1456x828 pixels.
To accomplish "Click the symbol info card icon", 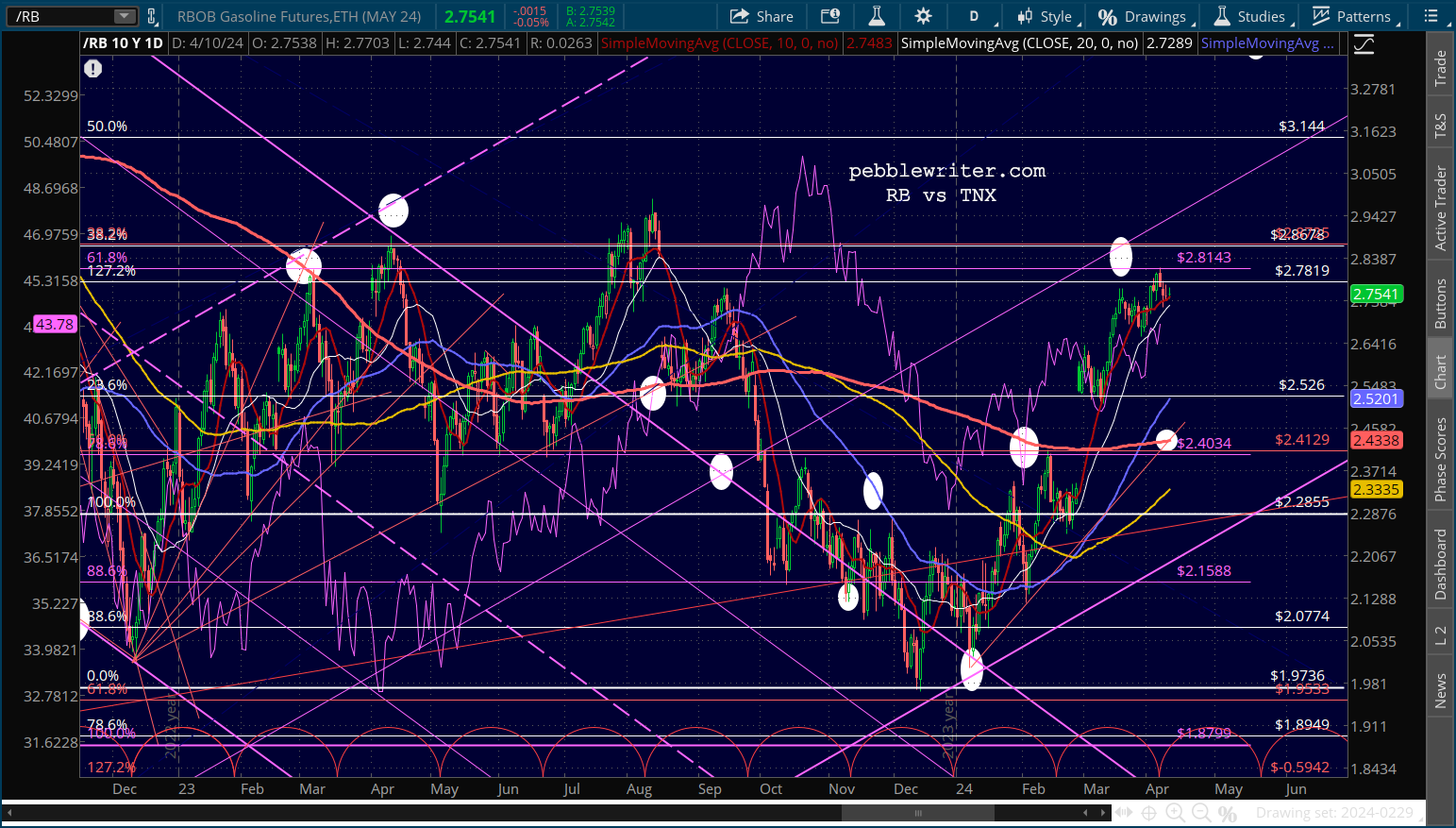I will click(x=829, y=16).
